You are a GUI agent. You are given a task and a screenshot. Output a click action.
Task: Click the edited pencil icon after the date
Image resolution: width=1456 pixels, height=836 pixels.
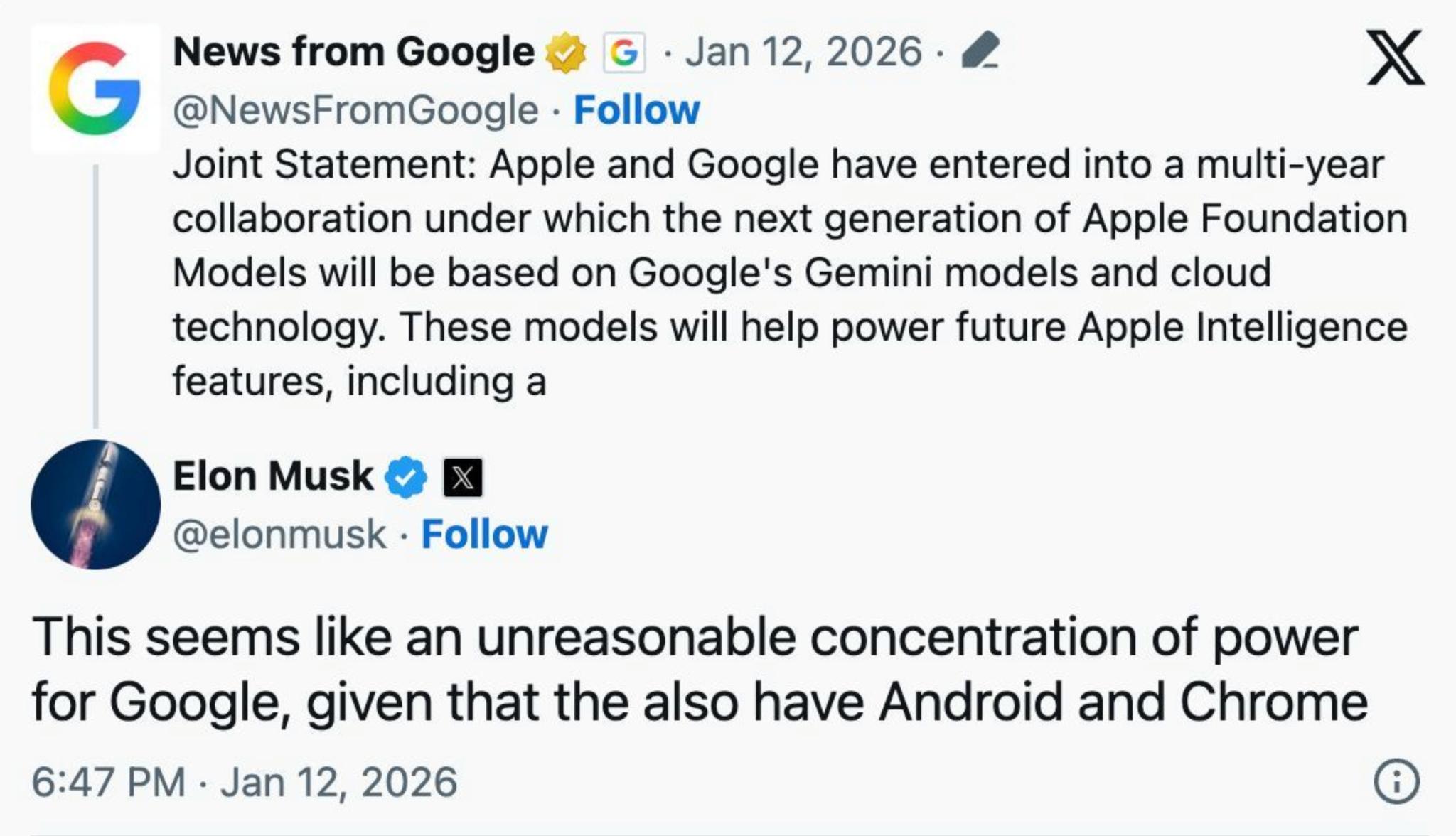(x=980, y=50)
